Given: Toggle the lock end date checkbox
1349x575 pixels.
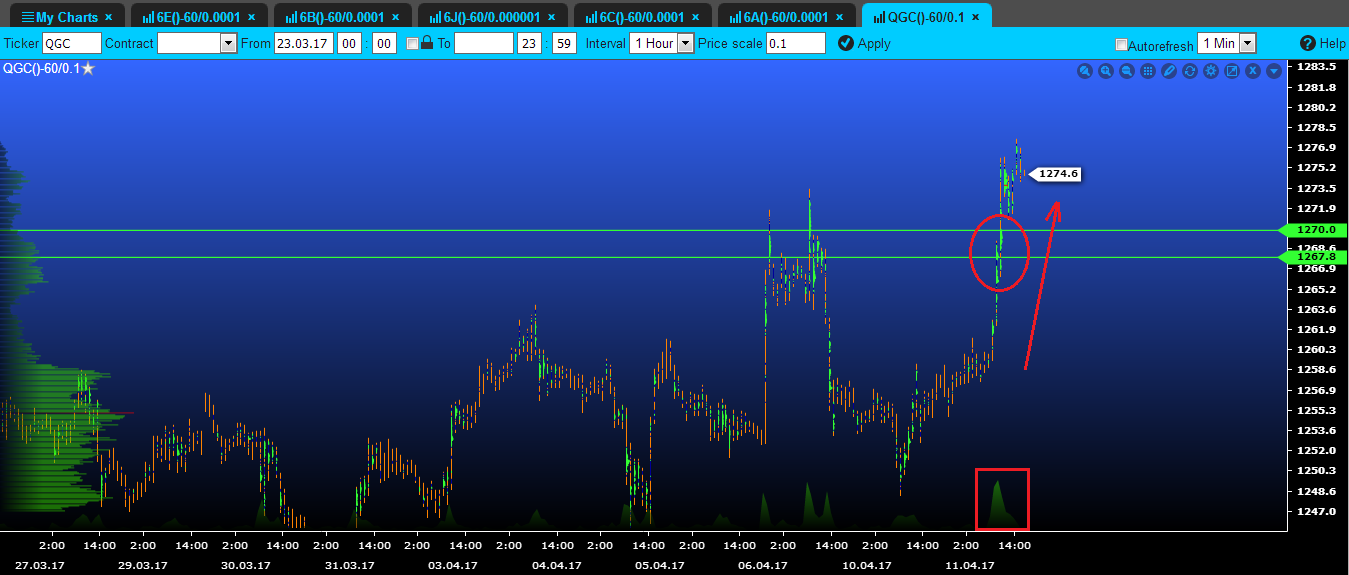Looking at the screenshot, I should [412, 44].
